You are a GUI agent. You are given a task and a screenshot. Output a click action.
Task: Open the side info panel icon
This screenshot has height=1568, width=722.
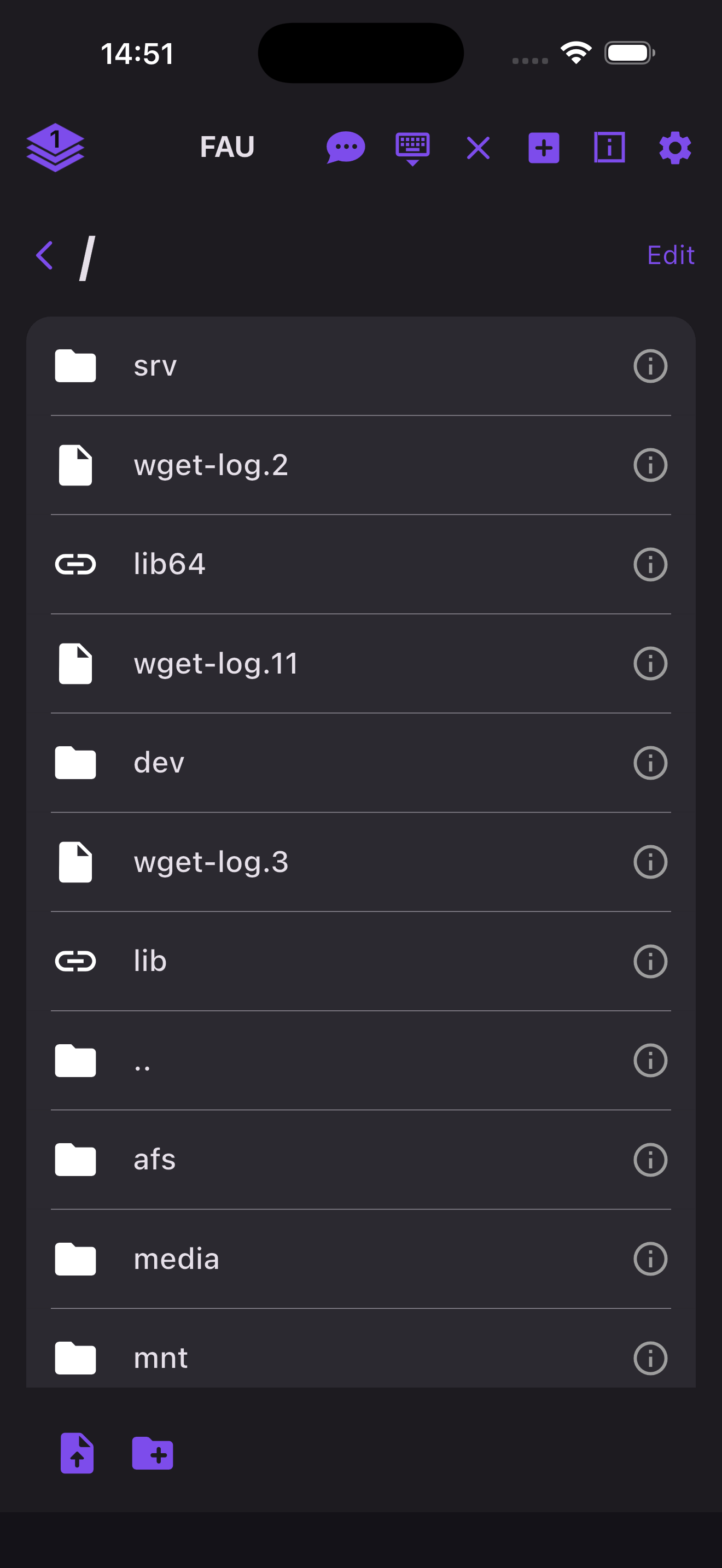608,147
